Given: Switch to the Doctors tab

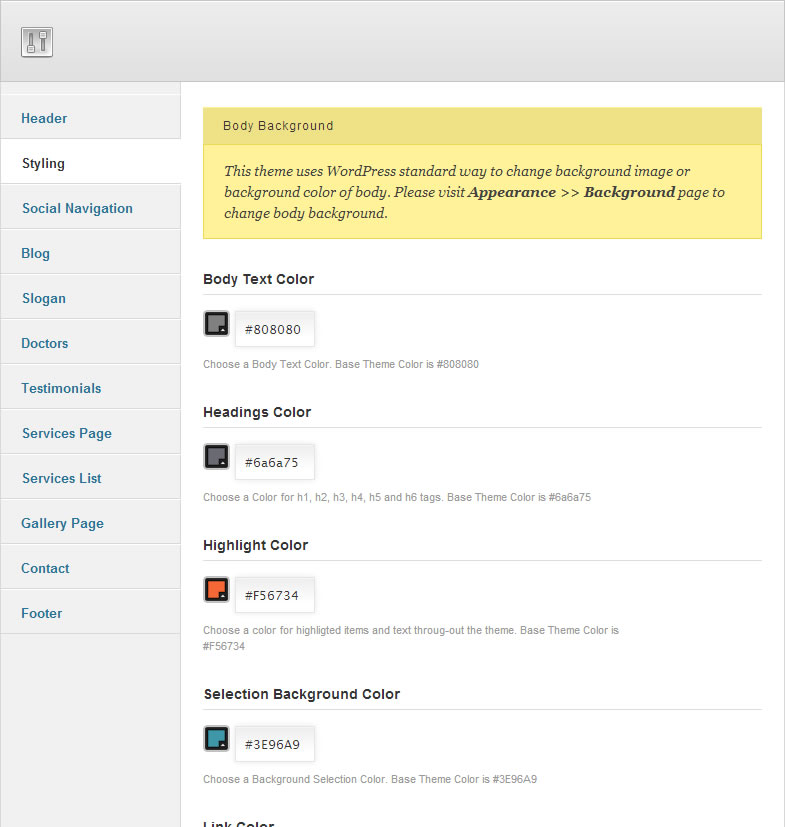Looking at the screenshot, I should tap(45, 343).
